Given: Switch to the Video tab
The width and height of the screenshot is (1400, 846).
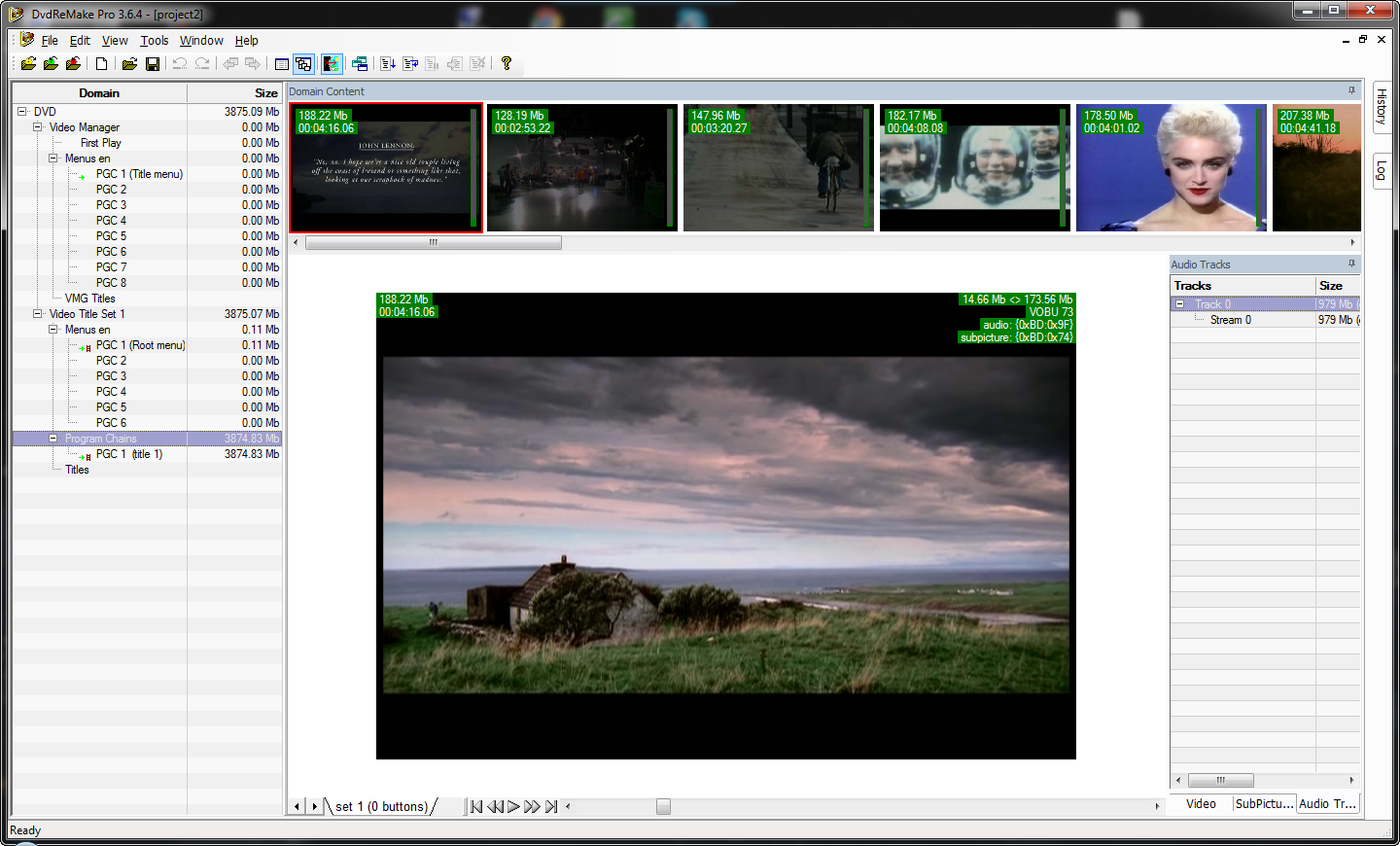Looking at the screenshot, I should (1201, 804).
